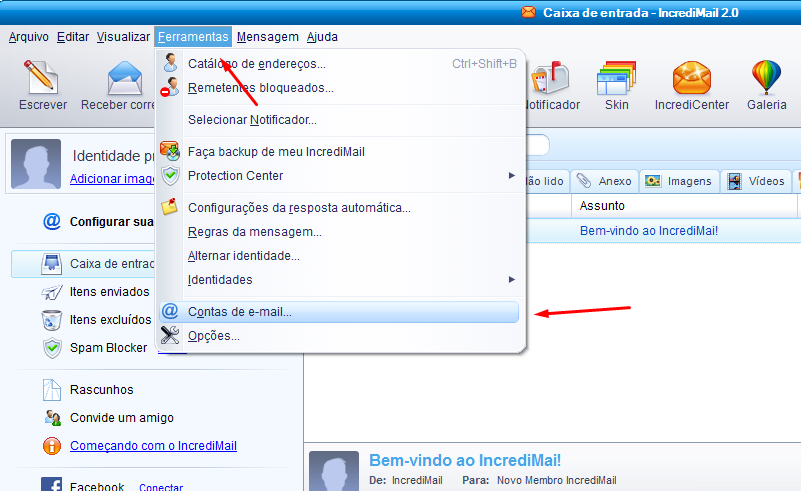Click the Facebook logo icon in sidebar
Viewport: 801px width, 491px height.
coord(52,484)
